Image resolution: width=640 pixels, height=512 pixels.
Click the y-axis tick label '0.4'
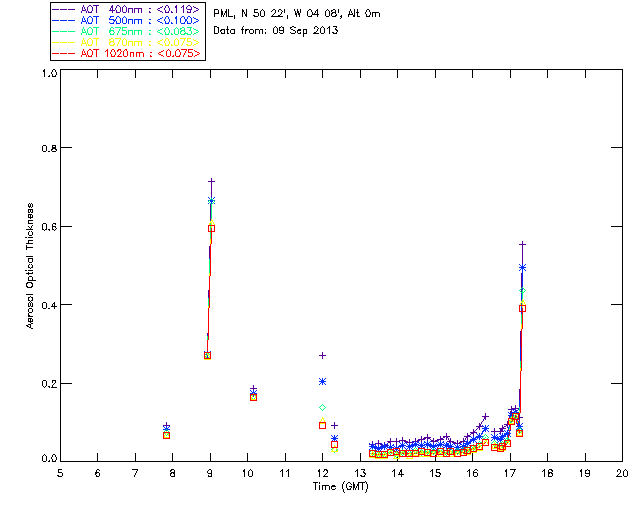click(49, 305)
